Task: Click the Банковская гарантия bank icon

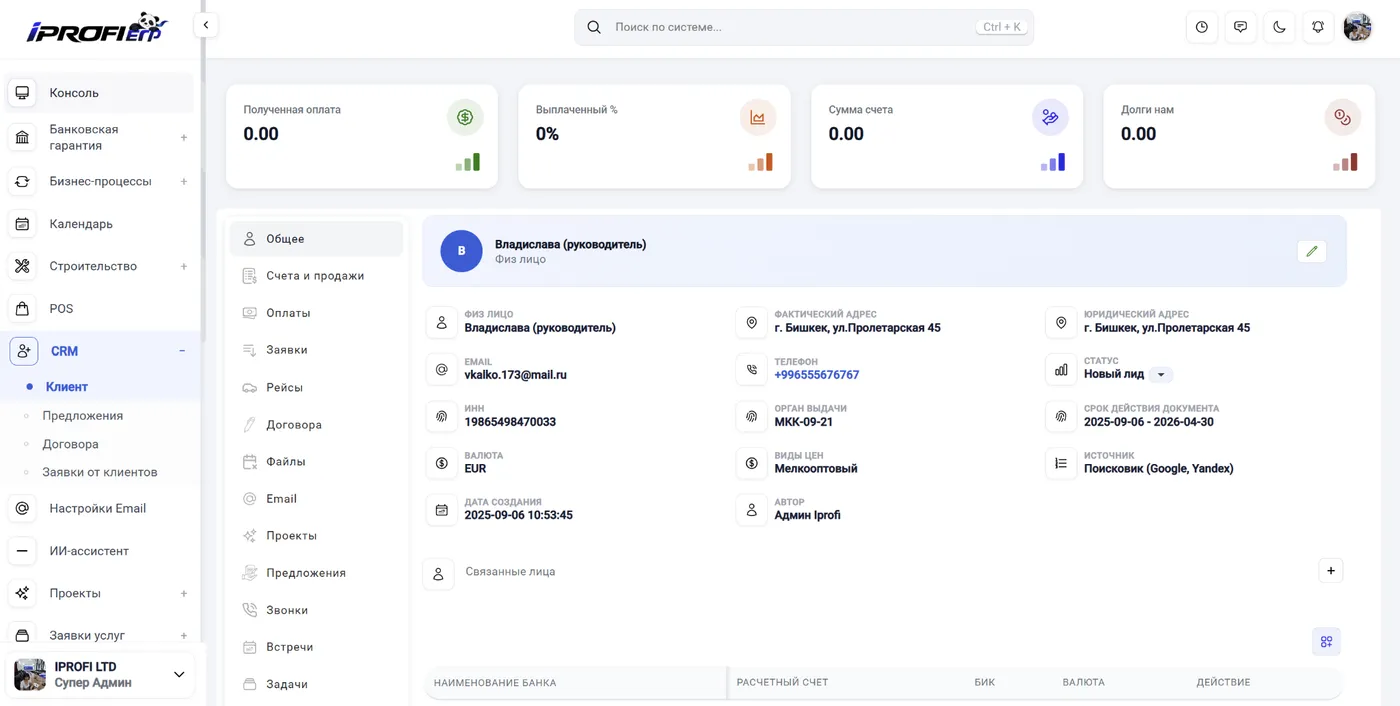Action: tap(22, 137)
